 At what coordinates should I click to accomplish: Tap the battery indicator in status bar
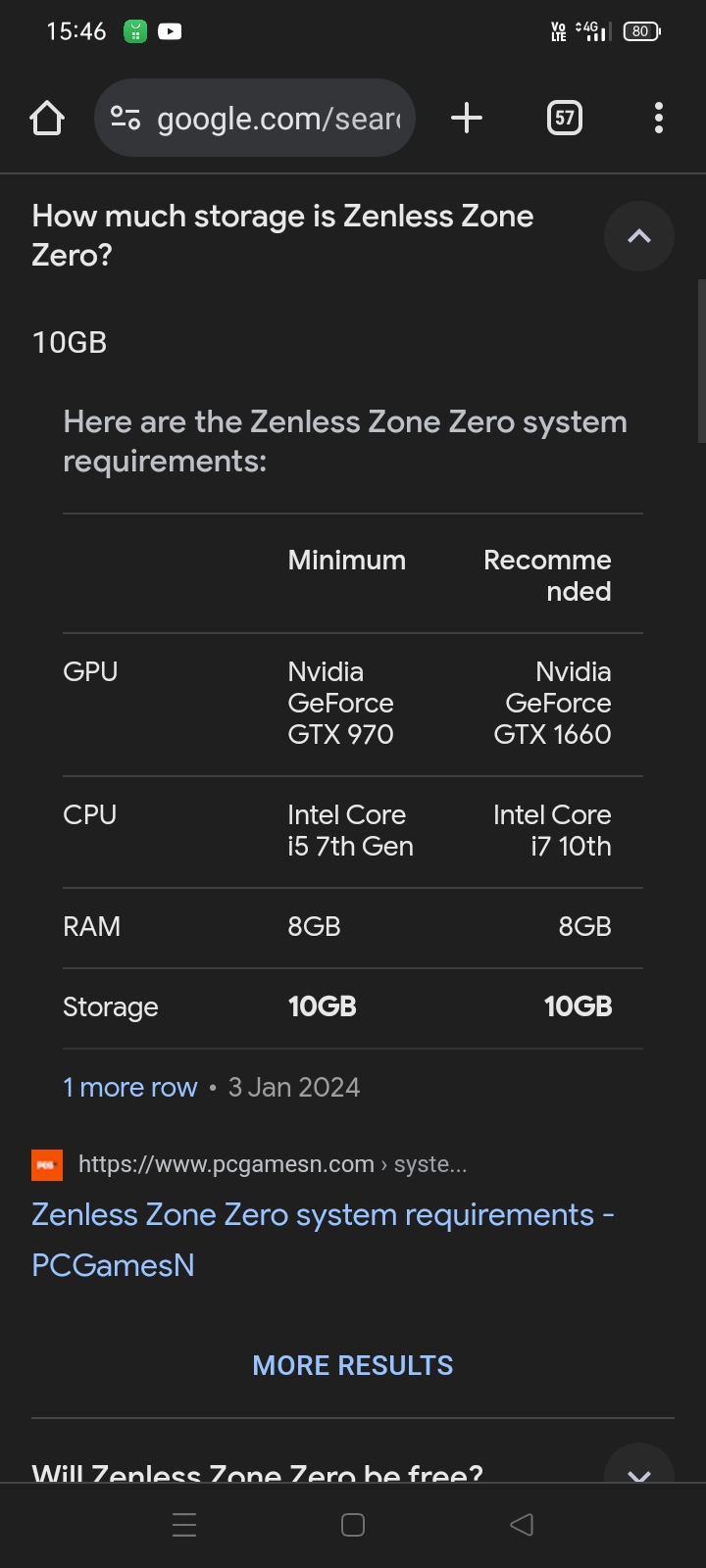click(x=641, y=31)
